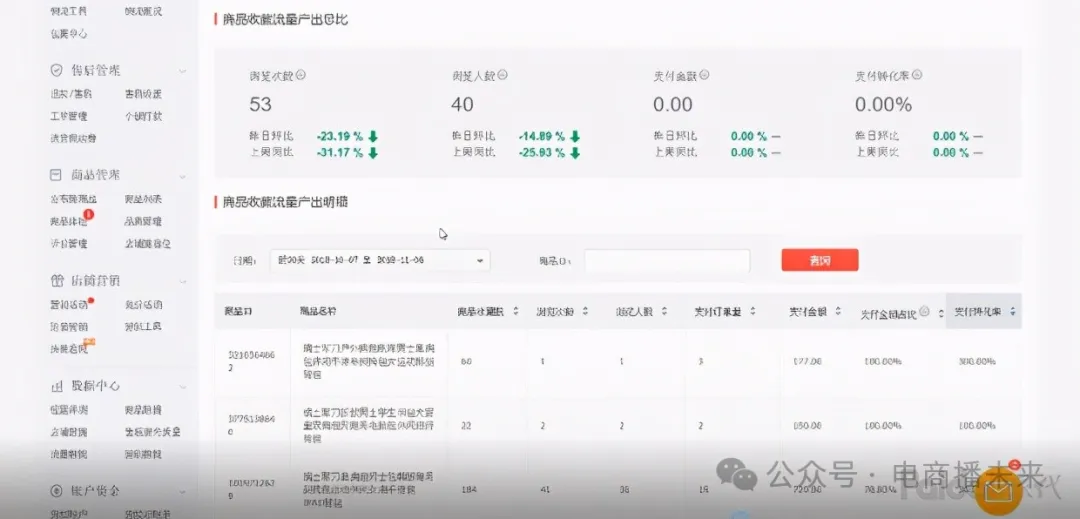Click the info icon beside 浏览次数 metric
The image size is (1080, 519).
click(301, 75)
